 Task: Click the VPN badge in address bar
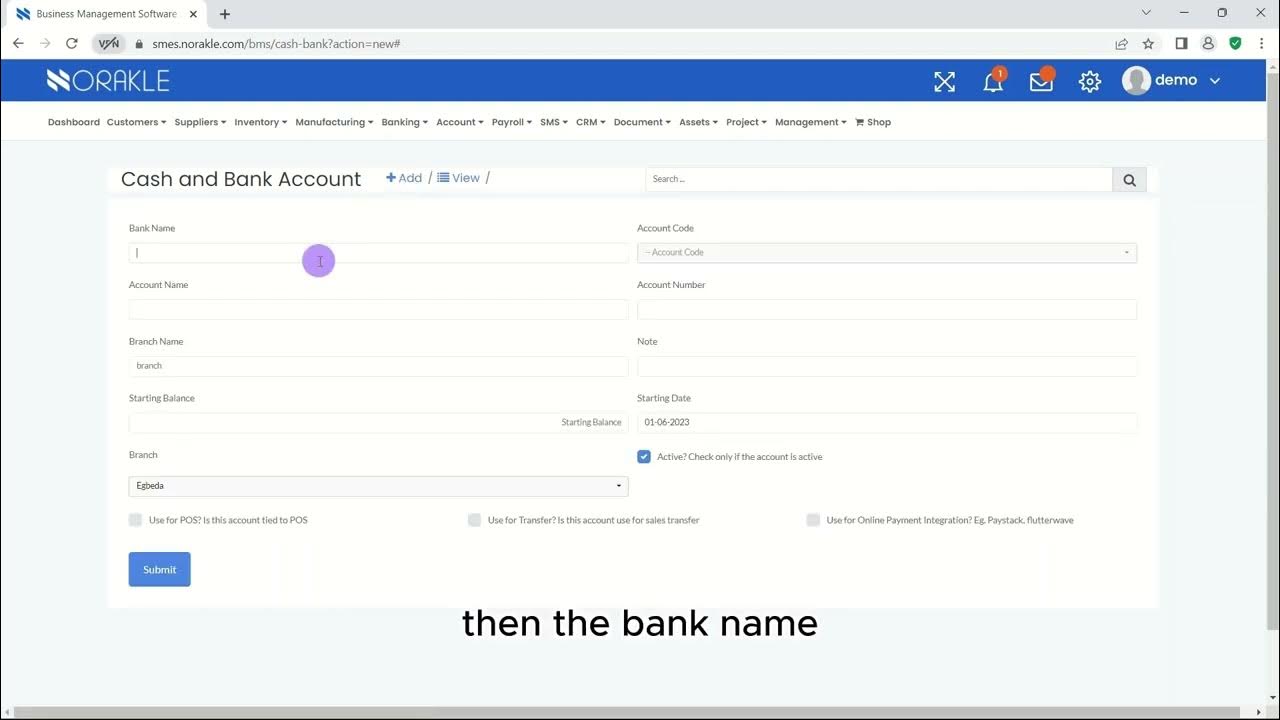click(108, 44)
